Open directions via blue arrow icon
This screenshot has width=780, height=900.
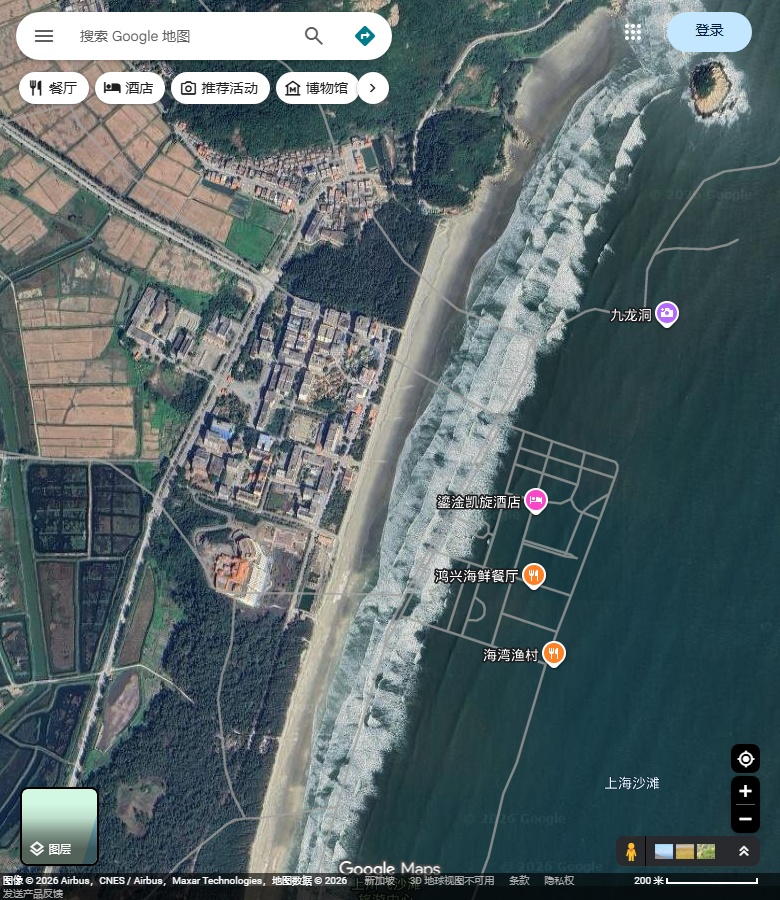click(365, 36)
